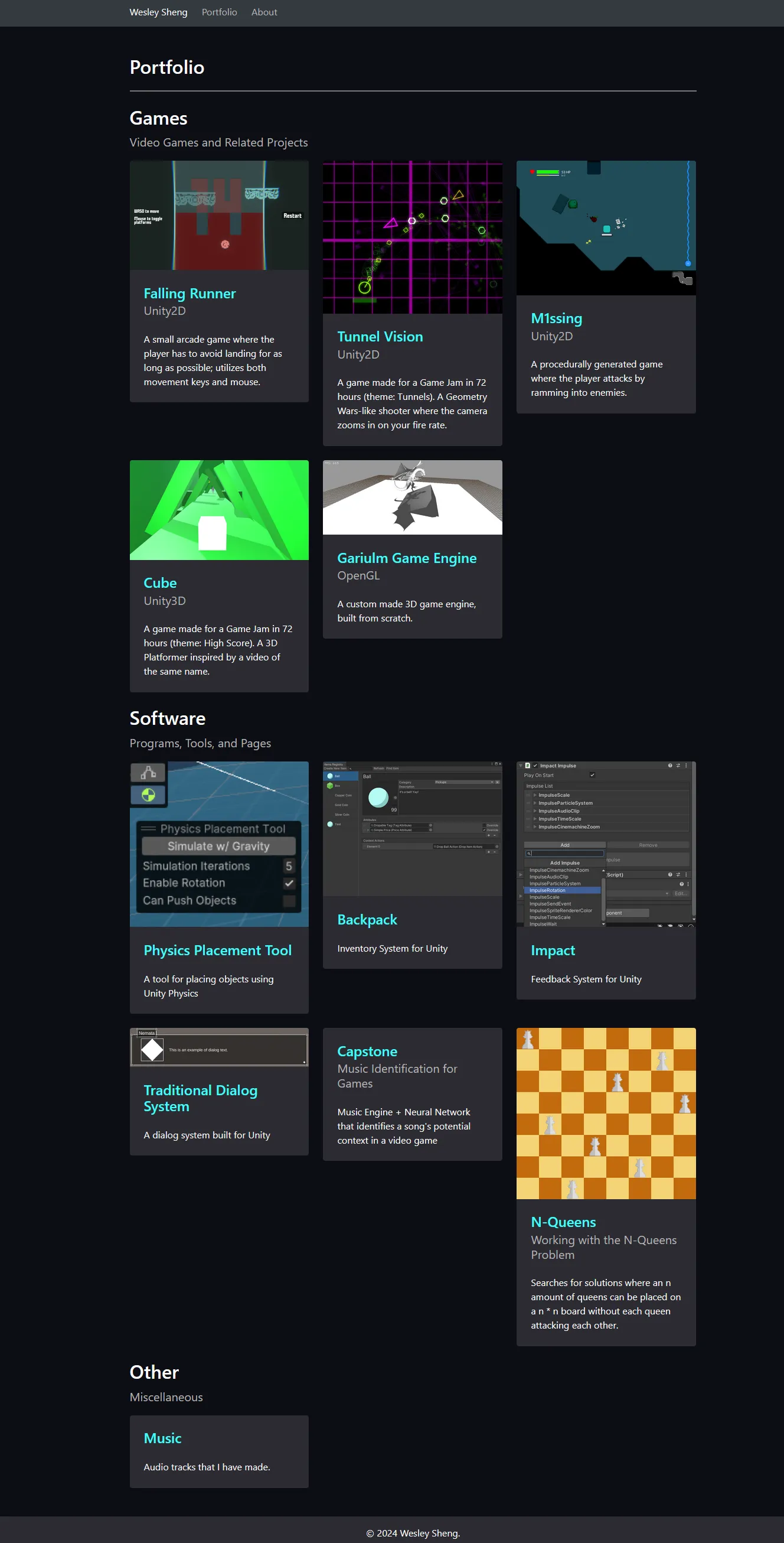Image resolution: width=784 pixels, height=1543 pixels.
Task: Click 'Unity2D' under Falling Runner
Action: 165,311
